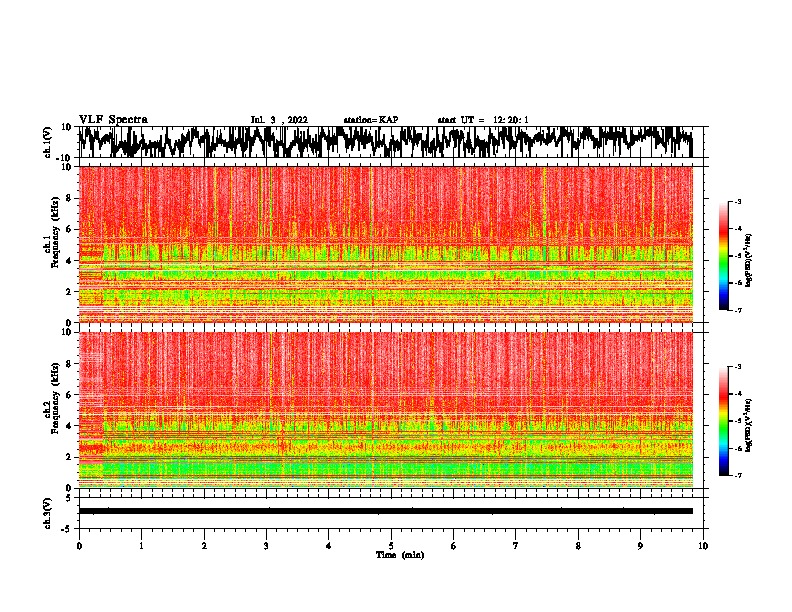
Task: Click the "2" tick on the time axis
Action: [204, 546]
